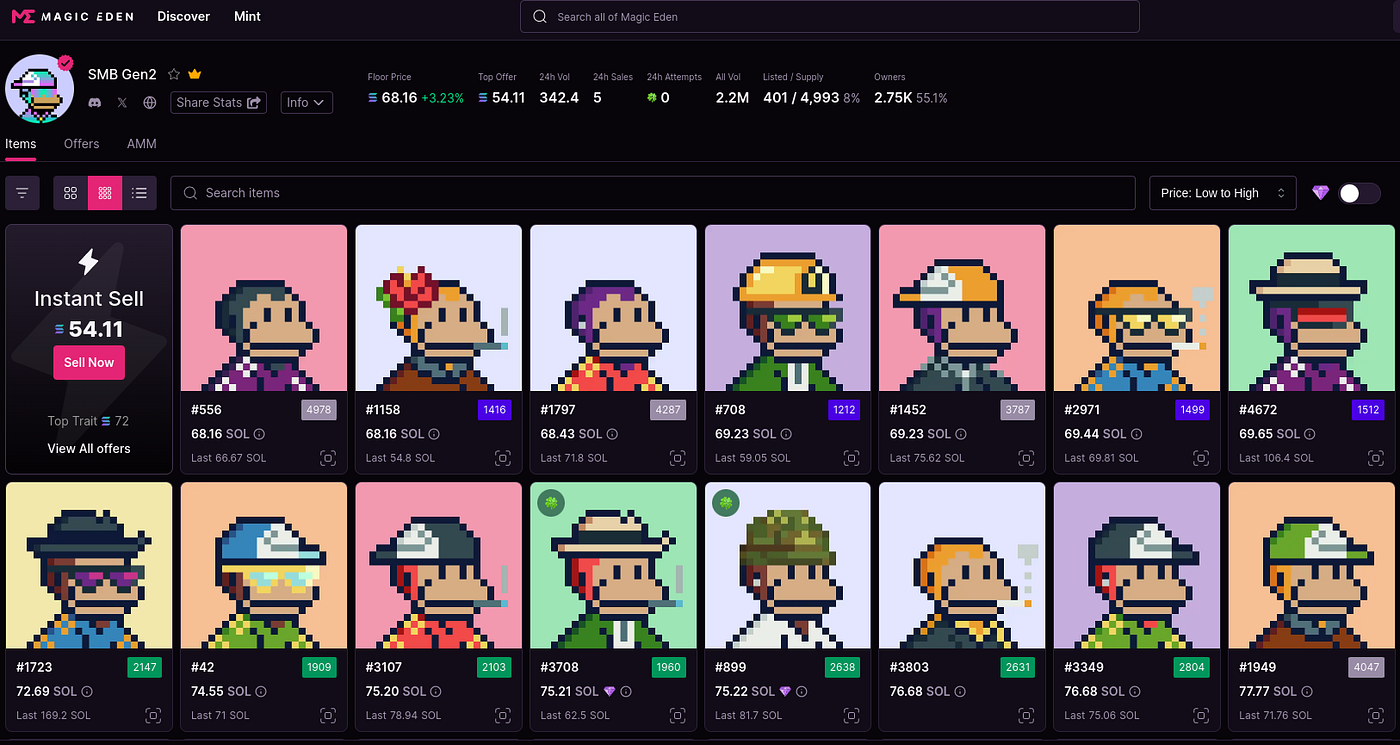Click the scan icon on card #1723

pos(153,716)
